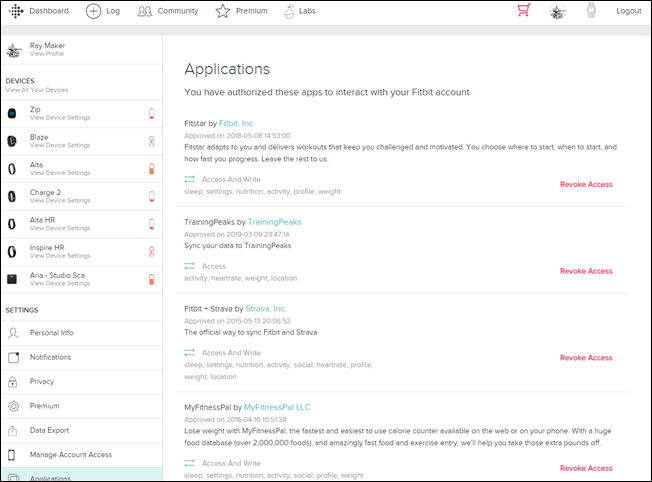Click the Inspire HR battery status icon
The width and height of the screenshot is (652, 482).
click(x=152, y=252)
